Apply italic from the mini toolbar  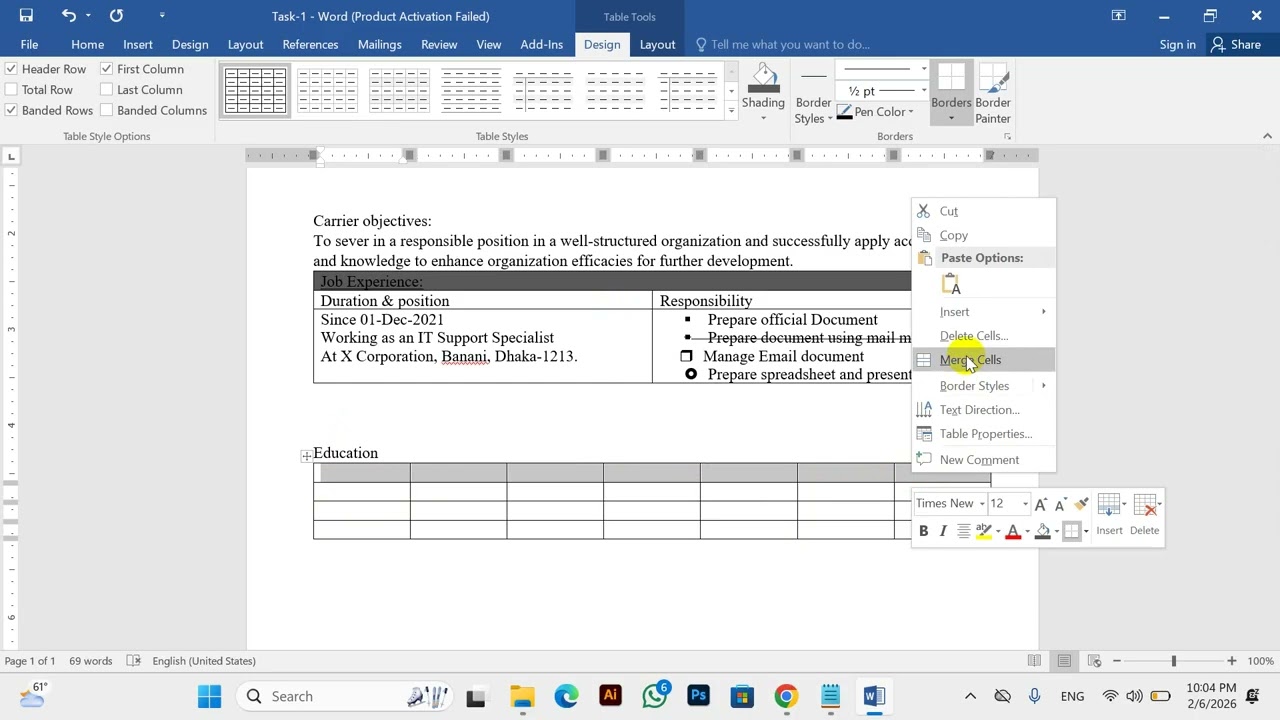(942, 531)
